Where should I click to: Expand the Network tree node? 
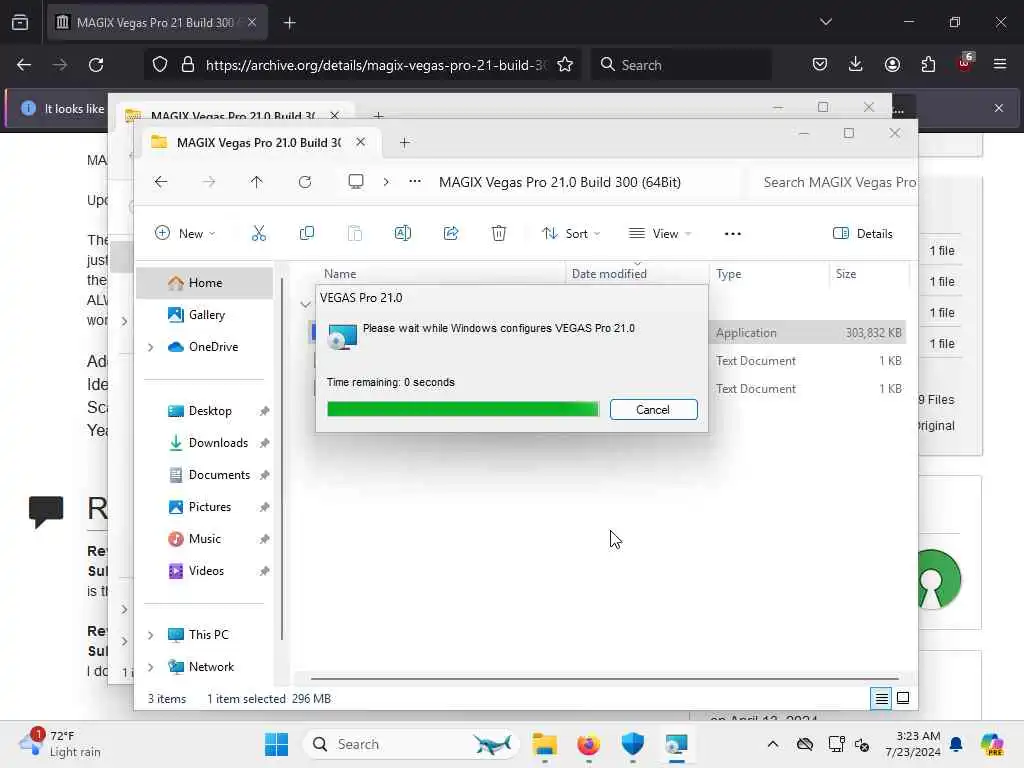[x=151, y=667]
